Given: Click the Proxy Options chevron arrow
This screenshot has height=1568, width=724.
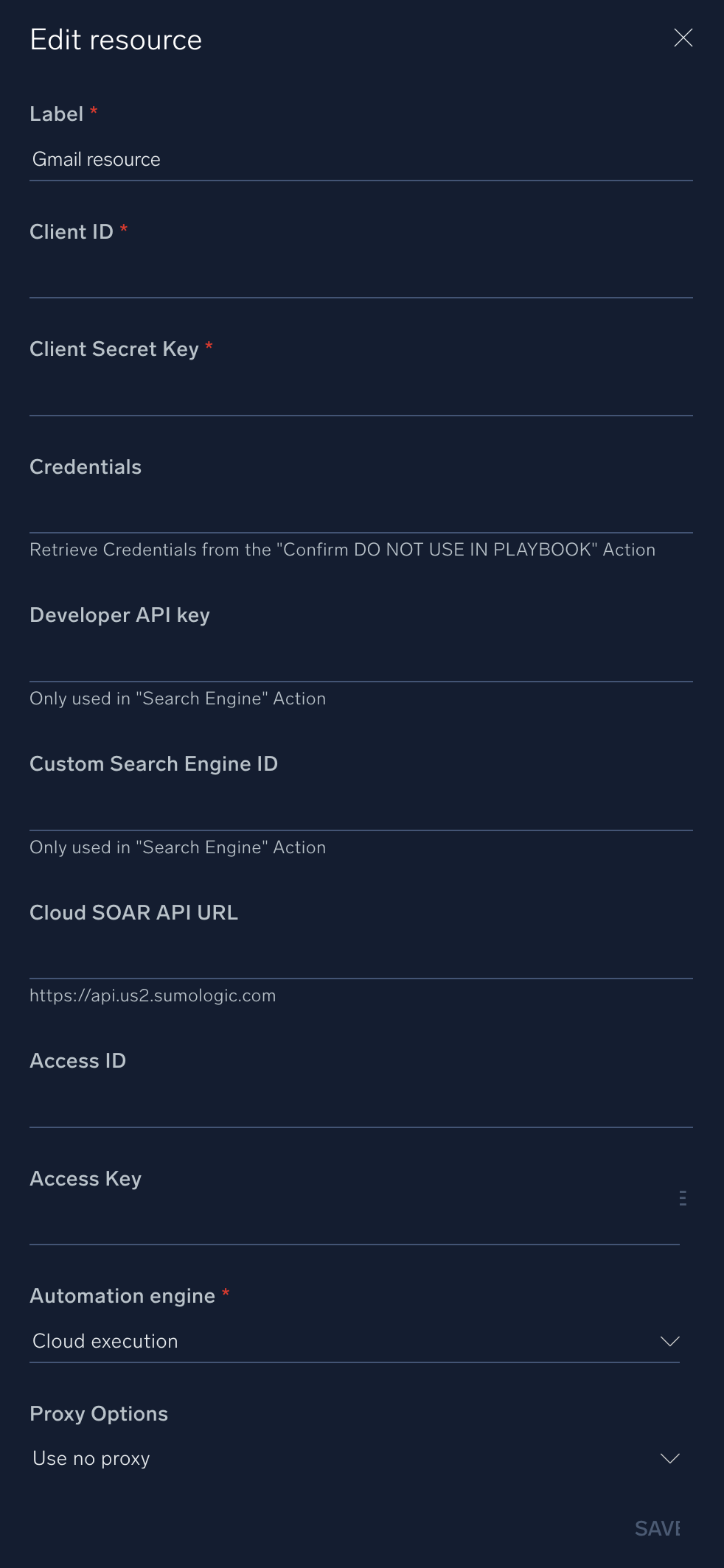Looking at the screenshot, I should [x=669, y=1458].
